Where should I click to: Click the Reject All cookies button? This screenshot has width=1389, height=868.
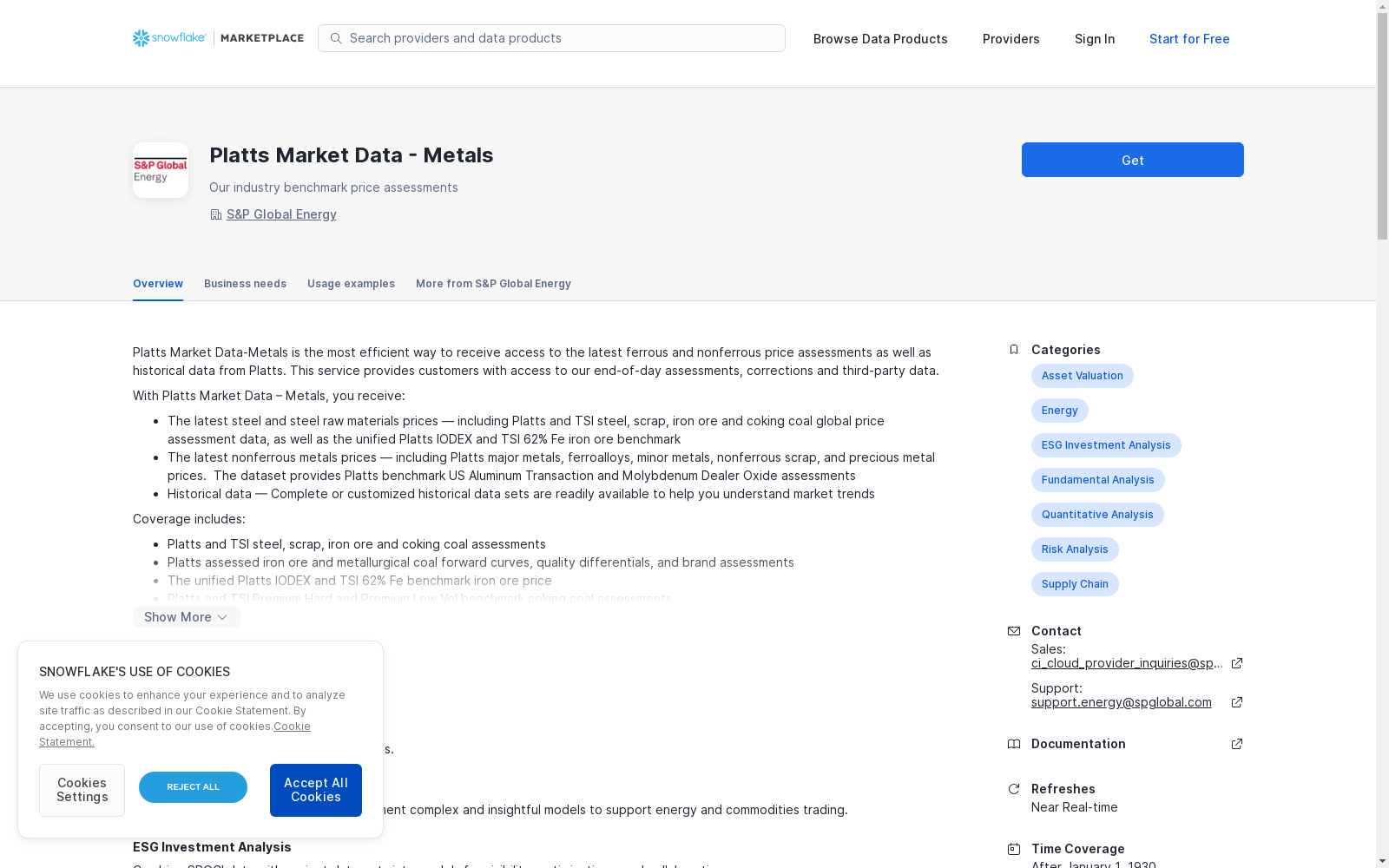193,787
